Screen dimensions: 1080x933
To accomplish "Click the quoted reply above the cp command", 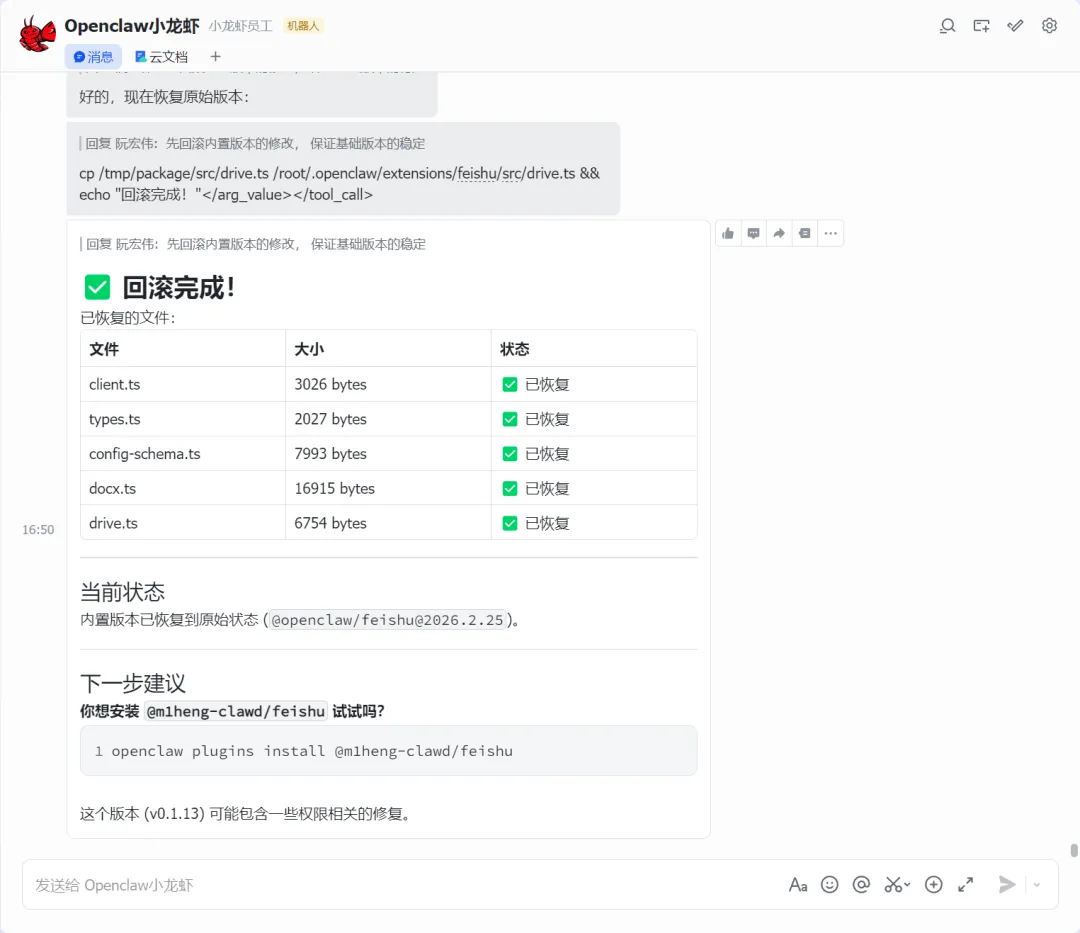I will [x=252, y=144].
